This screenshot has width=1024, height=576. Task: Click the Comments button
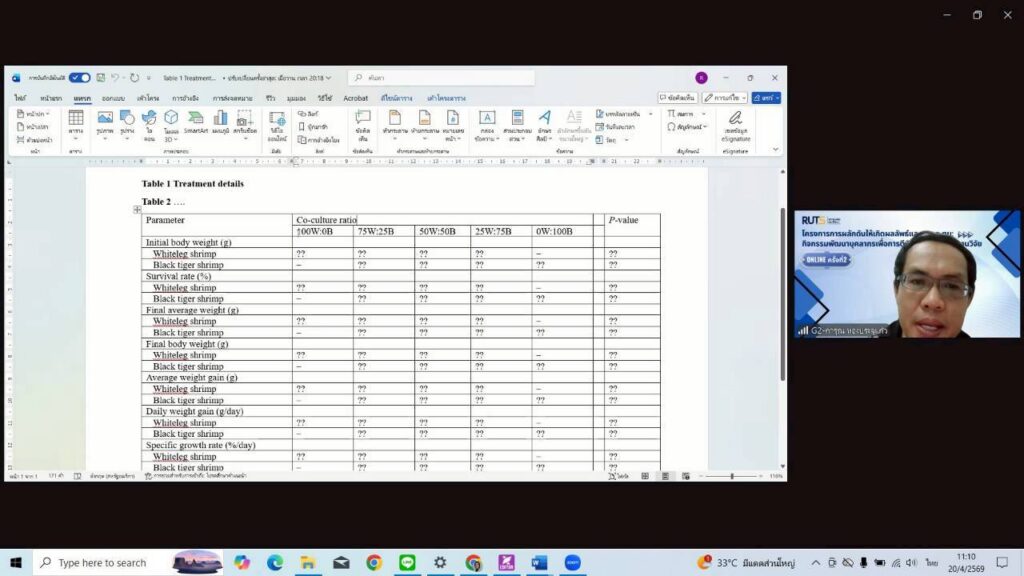click(x=677, y=98)
